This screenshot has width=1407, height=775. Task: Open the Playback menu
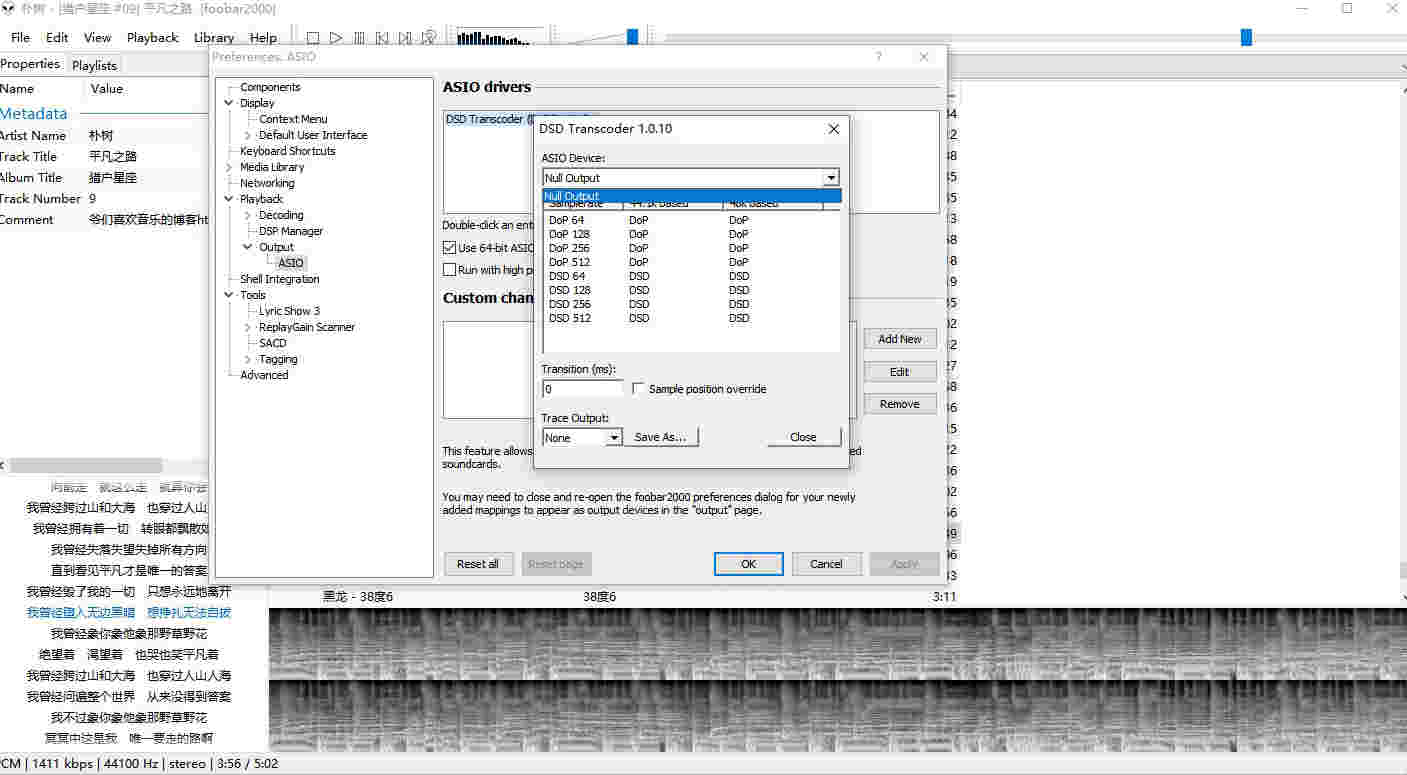point(152,38)
